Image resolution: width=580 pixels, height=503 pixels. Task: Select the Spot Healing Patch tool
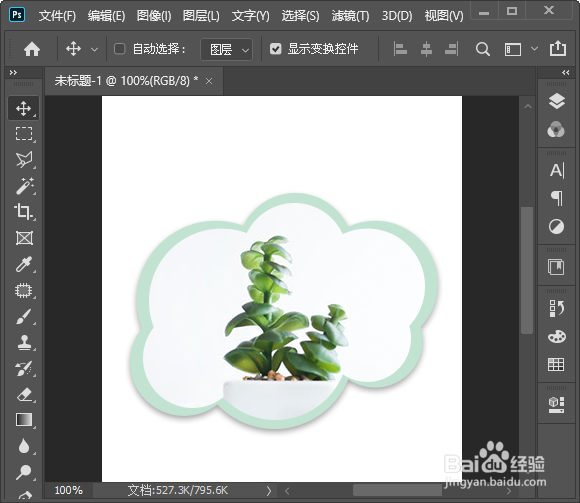pos(24,290)
